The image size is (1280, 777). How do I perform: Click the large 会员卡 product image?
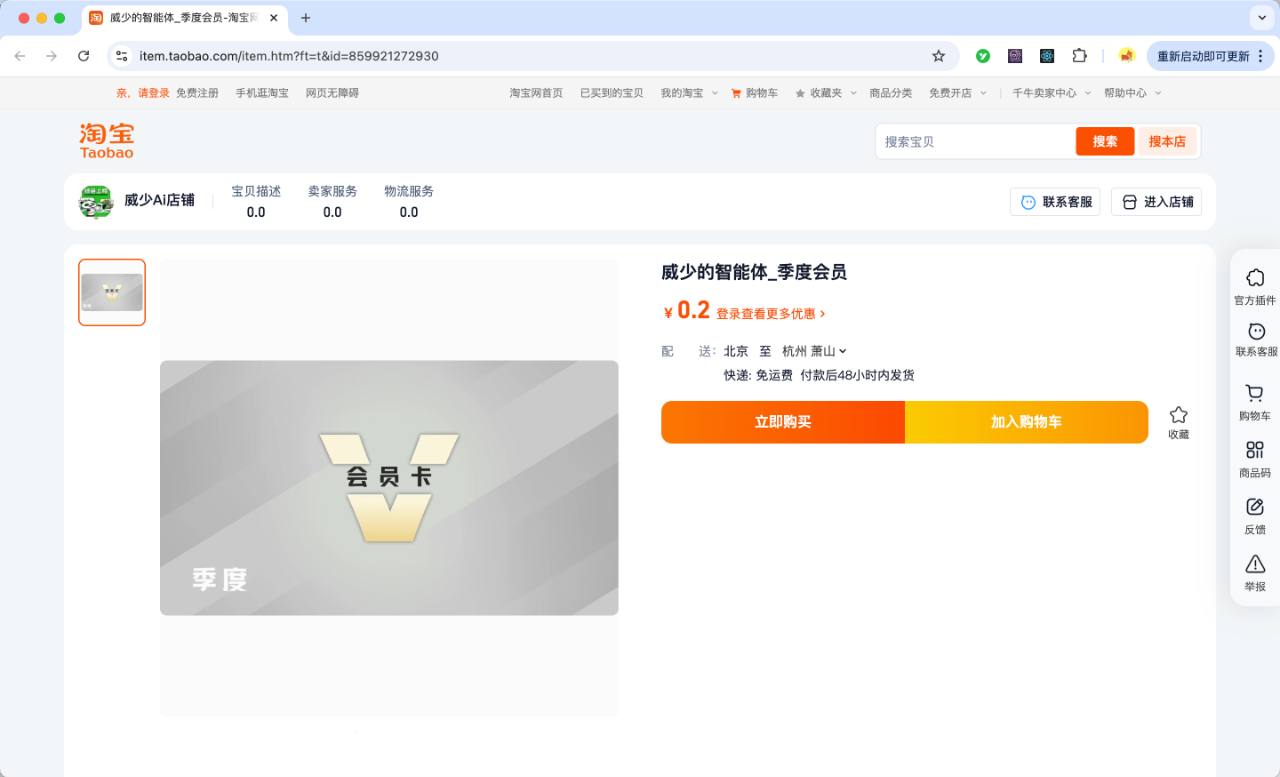[x=389, y=488]
